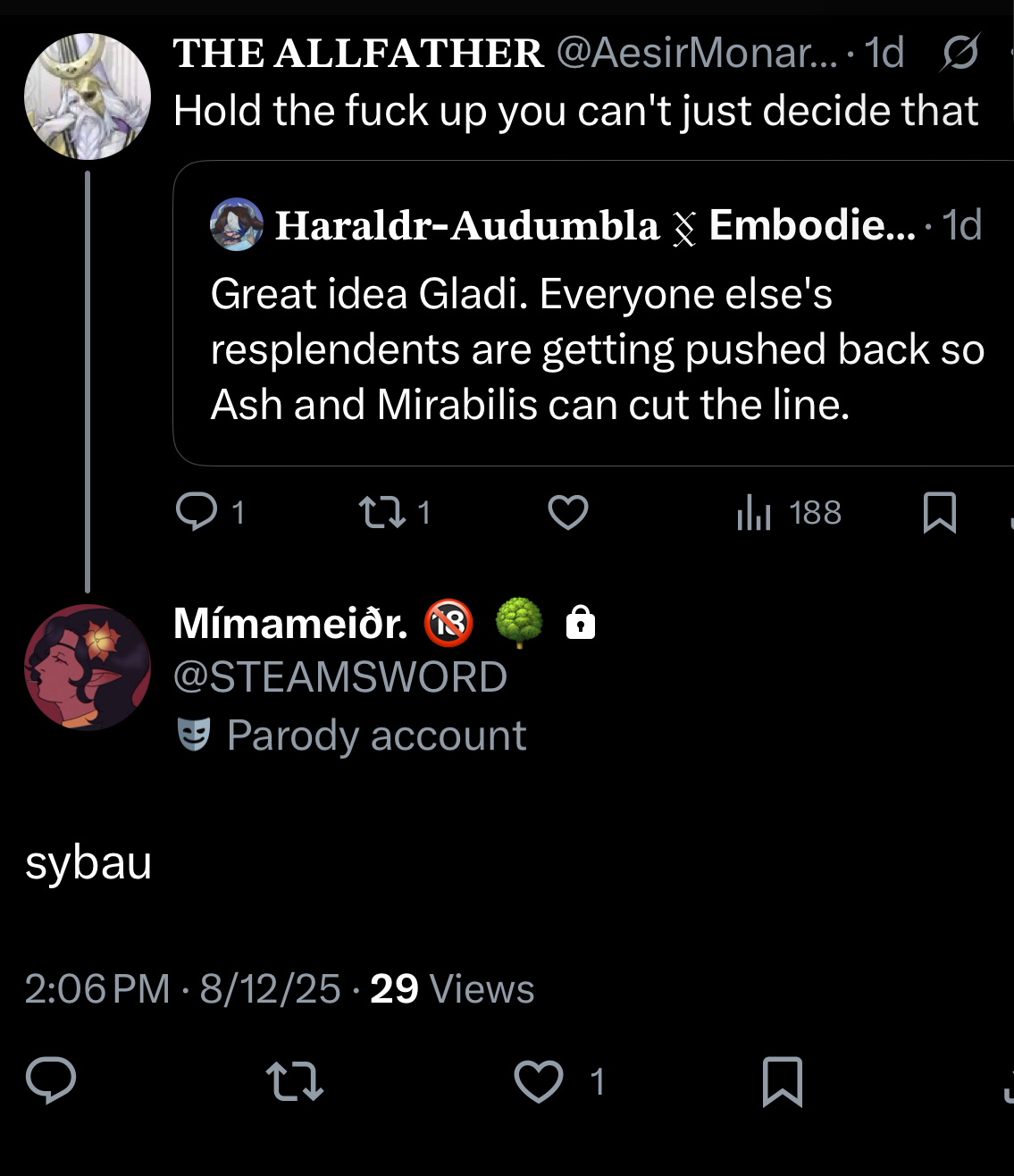Image resolution: width=1014 pixels, height=1176 pixels.
Task: Tap Haraldr-Audumbla's small avatar
Action: tap(237, 224)
